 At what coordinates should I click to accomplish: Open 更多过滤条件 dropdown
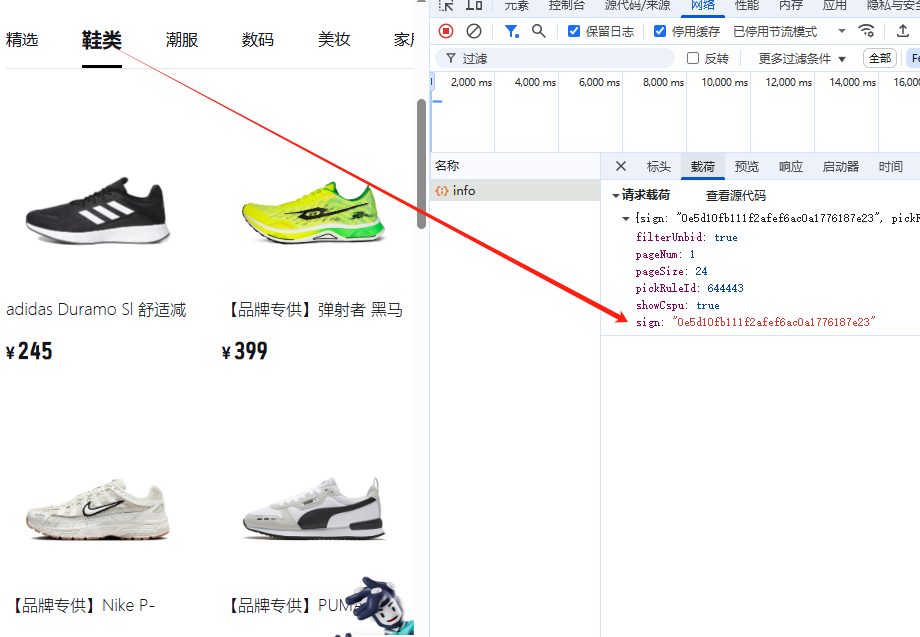coord(801,59)
